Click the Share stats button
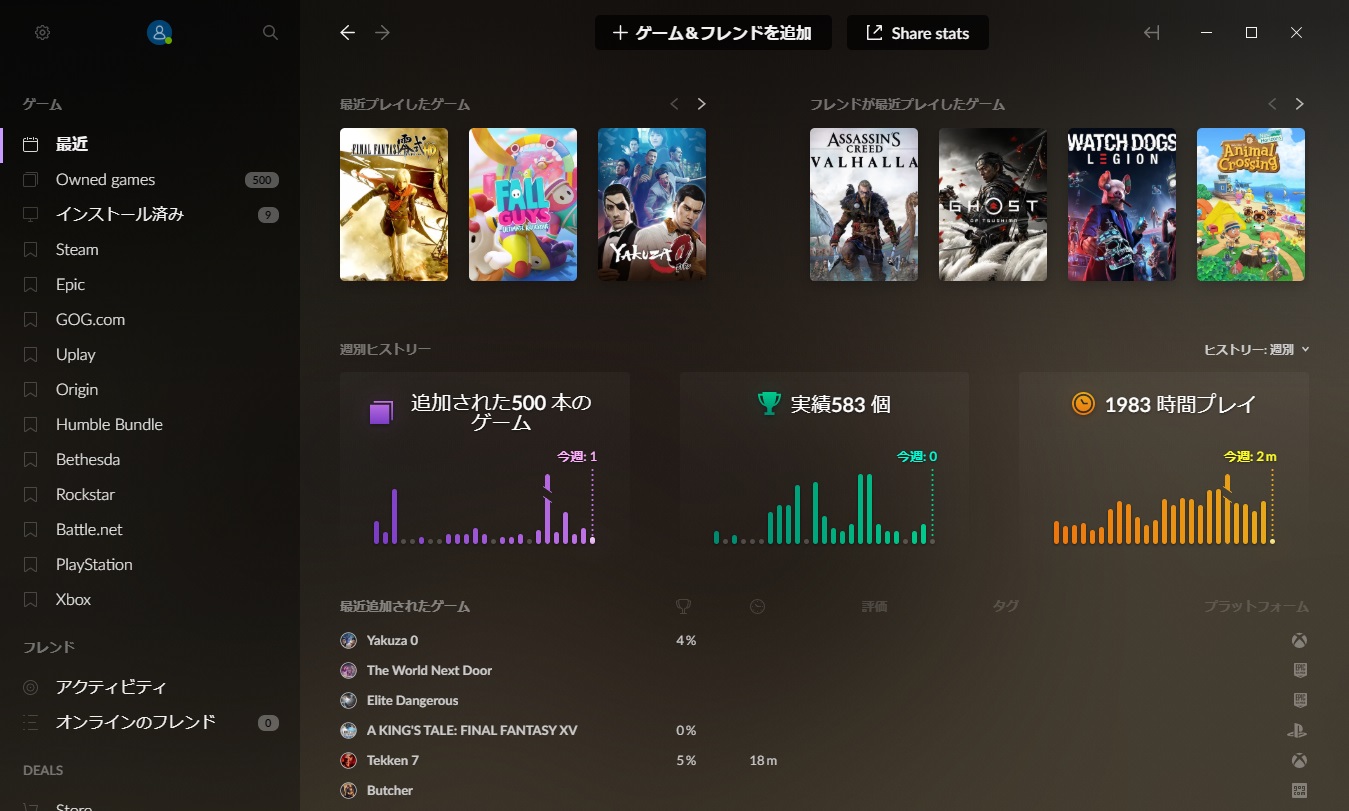The image size is (1349, 811). coord(917,33)
